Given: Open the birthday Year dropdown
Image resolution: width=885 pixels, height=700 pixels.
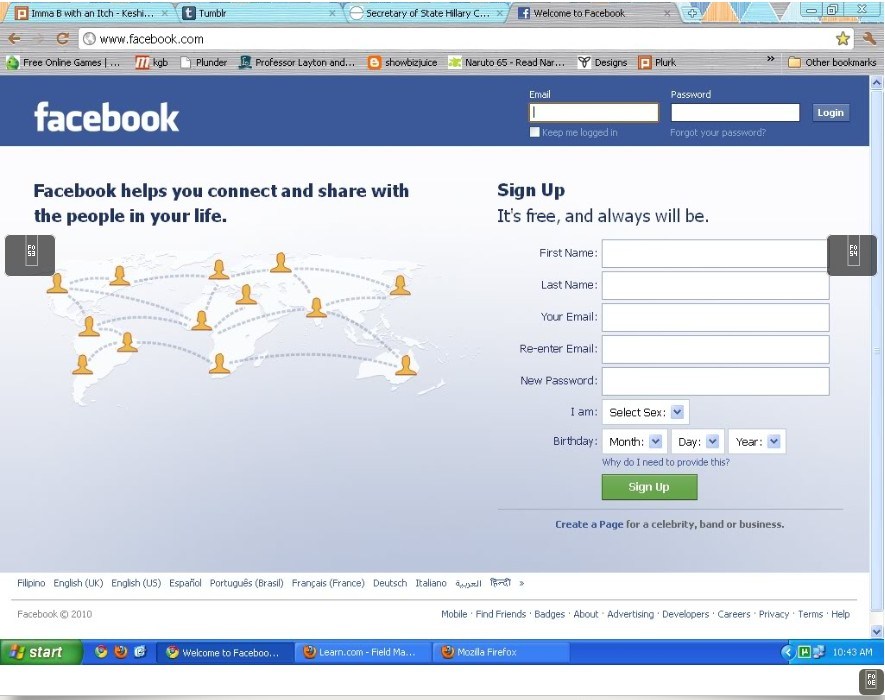Looking at the screenshot, I should pos(757,441).
